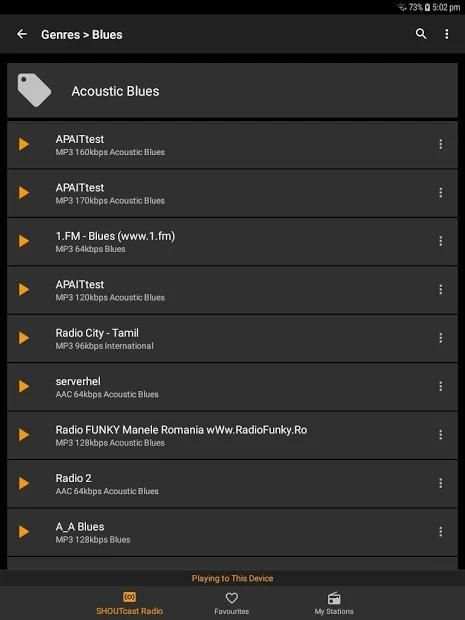Switch to the My Stations tab
Viewport: 465px width, 620px height.
click(x=334, y=603)
